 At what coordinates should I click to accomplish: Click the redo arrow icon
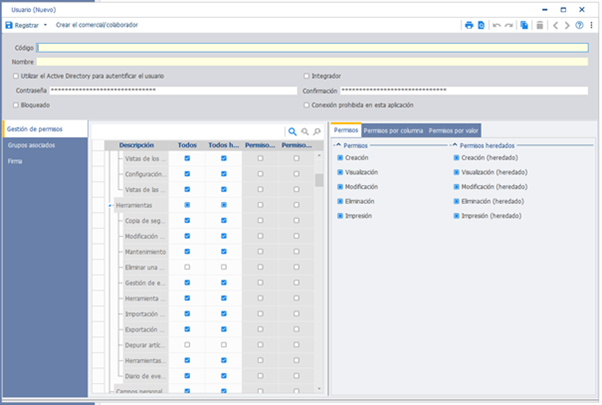509,25
